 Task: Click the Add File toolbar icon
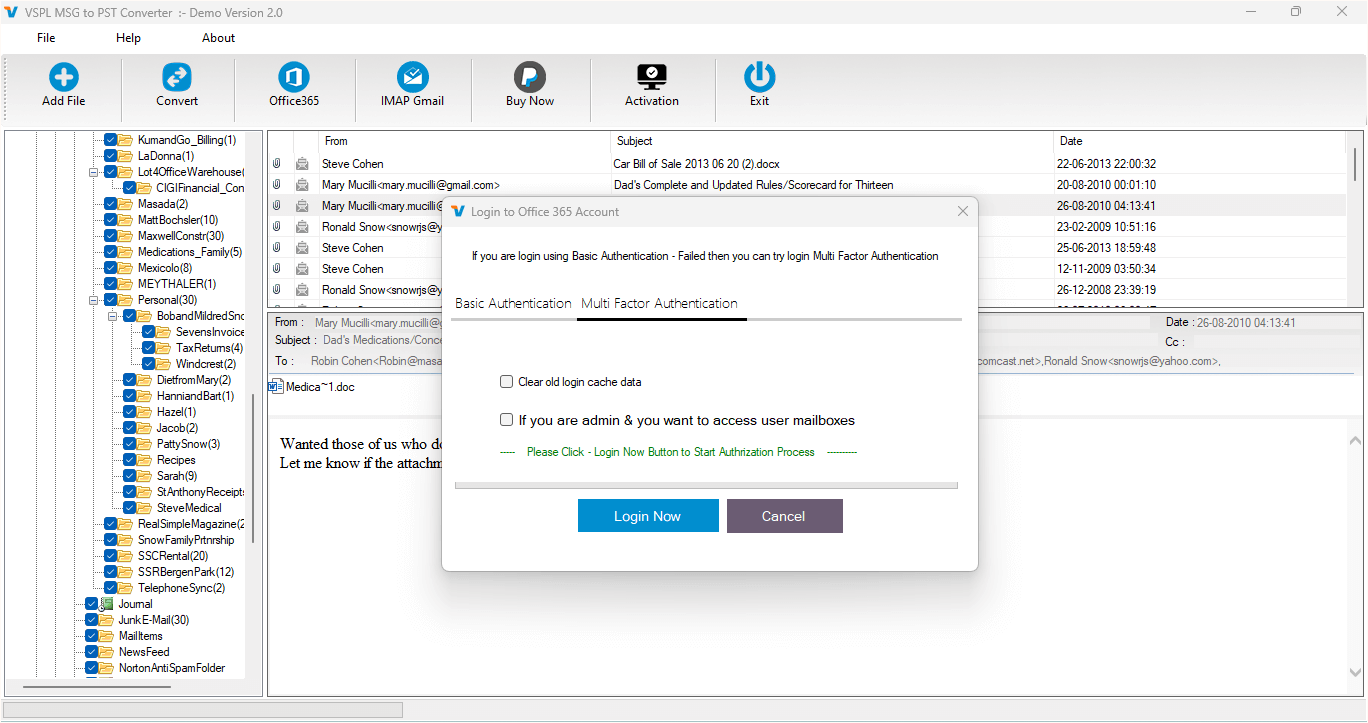pyautogui.click(x=63, y=77)
